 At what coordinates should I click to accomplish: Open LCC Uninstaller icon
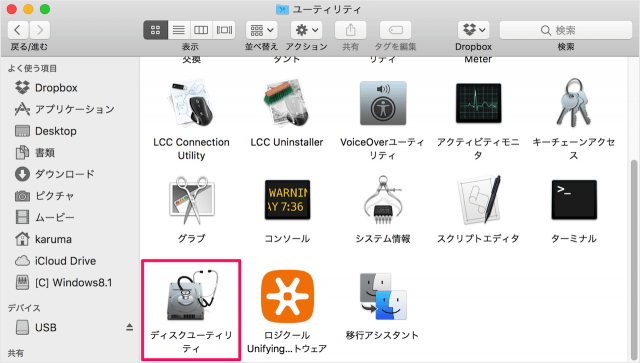tap(287, 103)
